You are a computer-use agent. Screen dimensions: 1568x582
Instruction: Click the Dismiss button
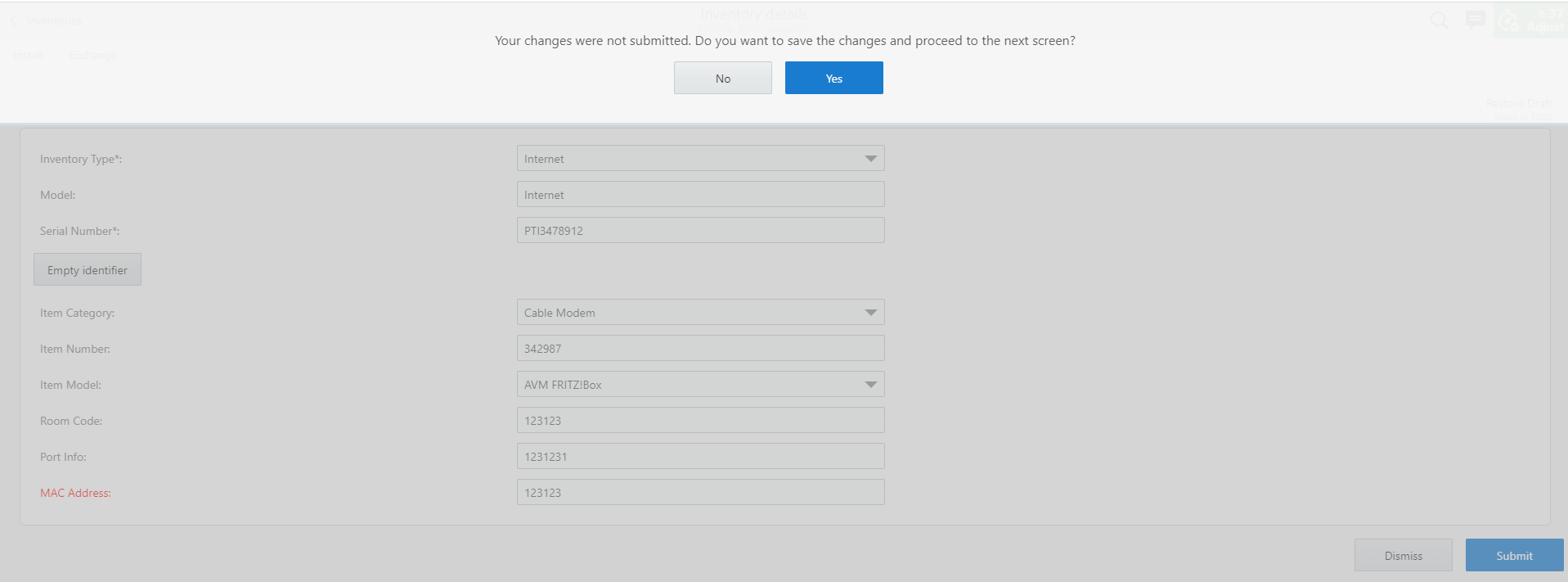coord(1403,556)
